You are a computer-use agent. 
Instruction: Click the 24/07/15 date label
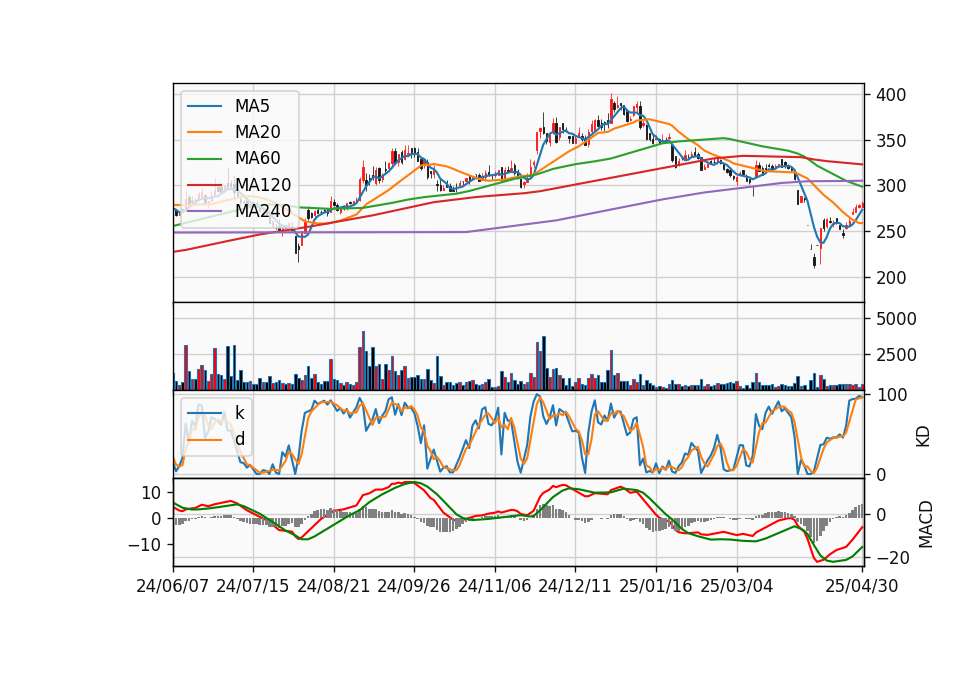tap(253, 586)
